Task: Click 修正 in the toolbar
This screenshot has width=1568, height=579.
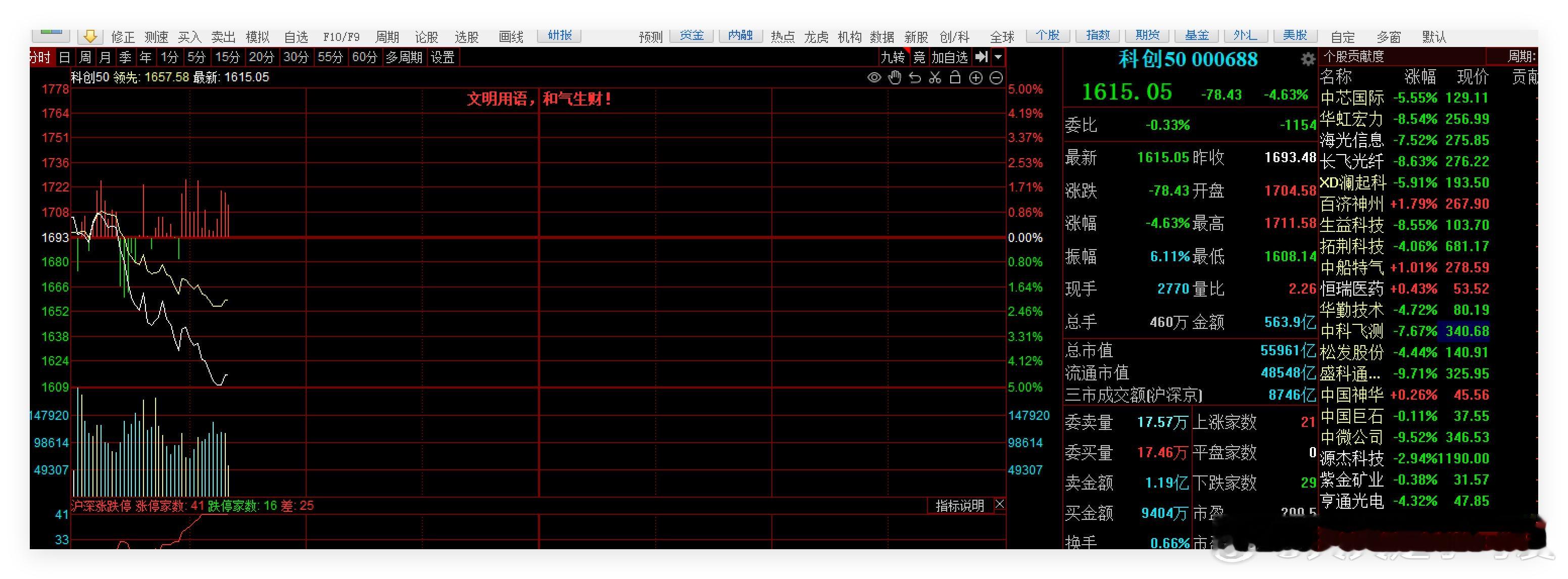Action: (123, 37)
